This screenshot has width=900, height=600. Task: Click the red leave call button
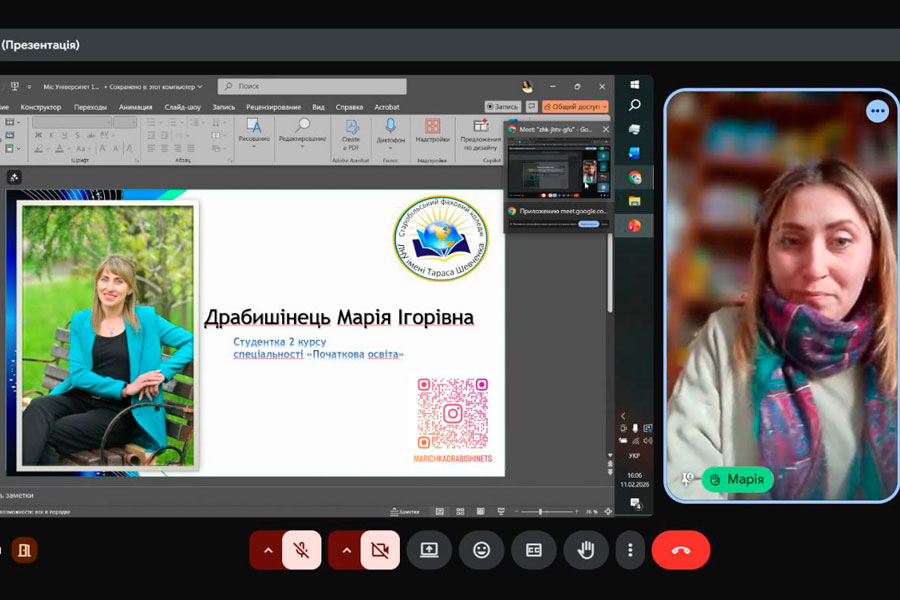(680, 550)
